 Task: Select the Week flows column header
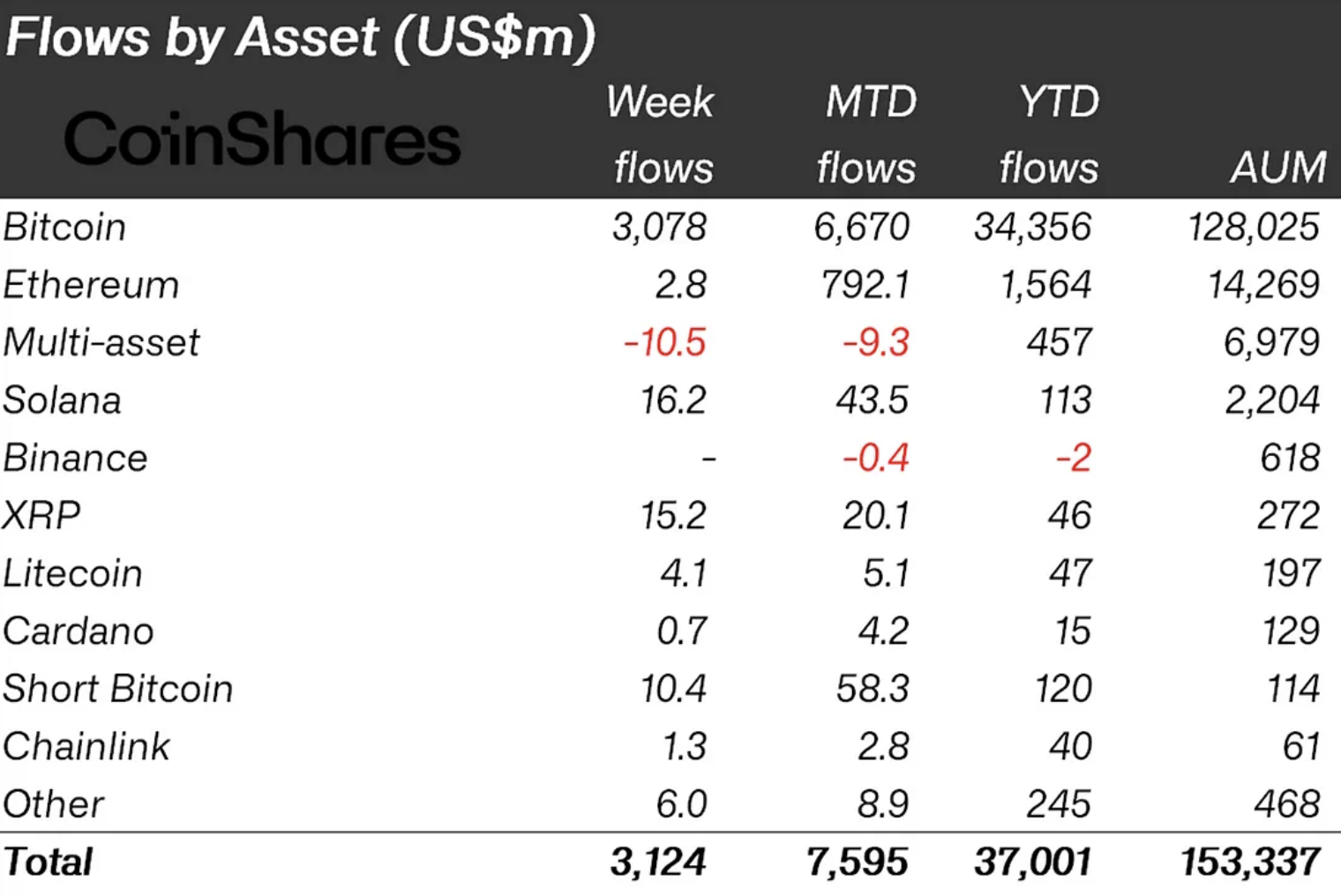pyautogui.click(x=661, y=134)
